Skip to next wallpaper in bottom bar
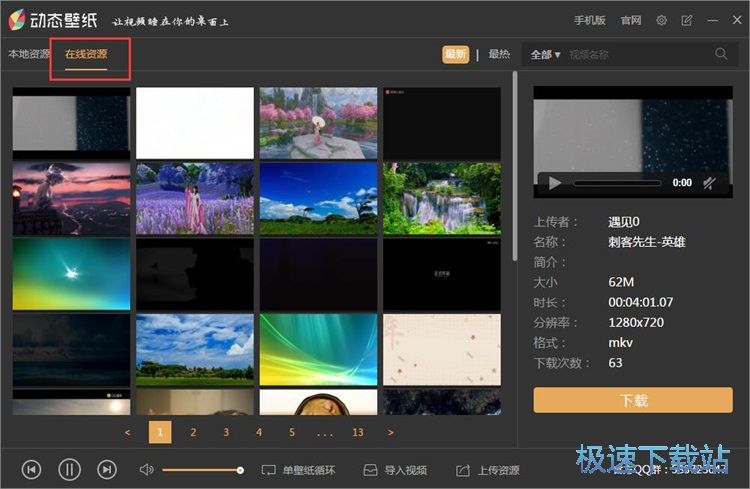Screen dimensions: 750x489 coord(107,469)
